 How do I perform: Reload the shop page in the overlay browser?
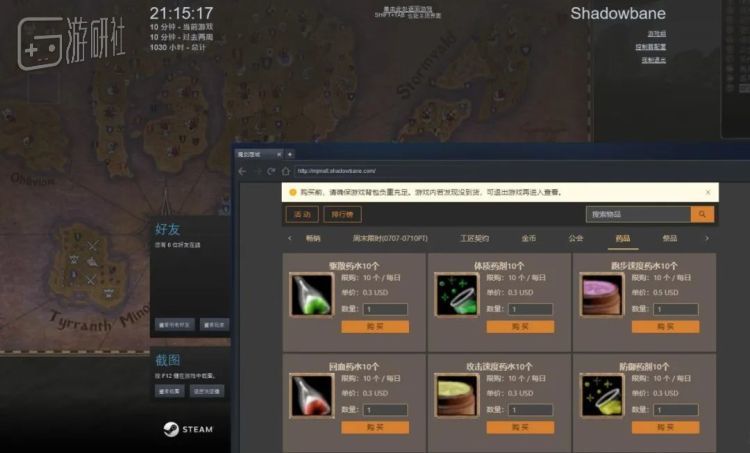[271, 171]
